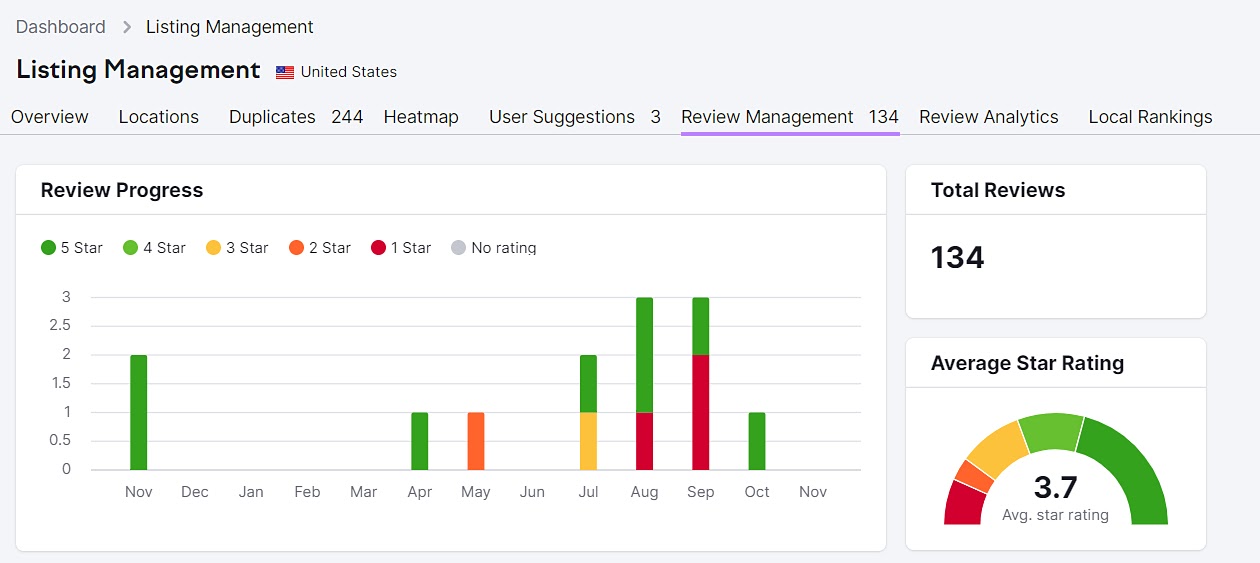
Task: Switch to the Review Analytics tab
Action: 989,117
